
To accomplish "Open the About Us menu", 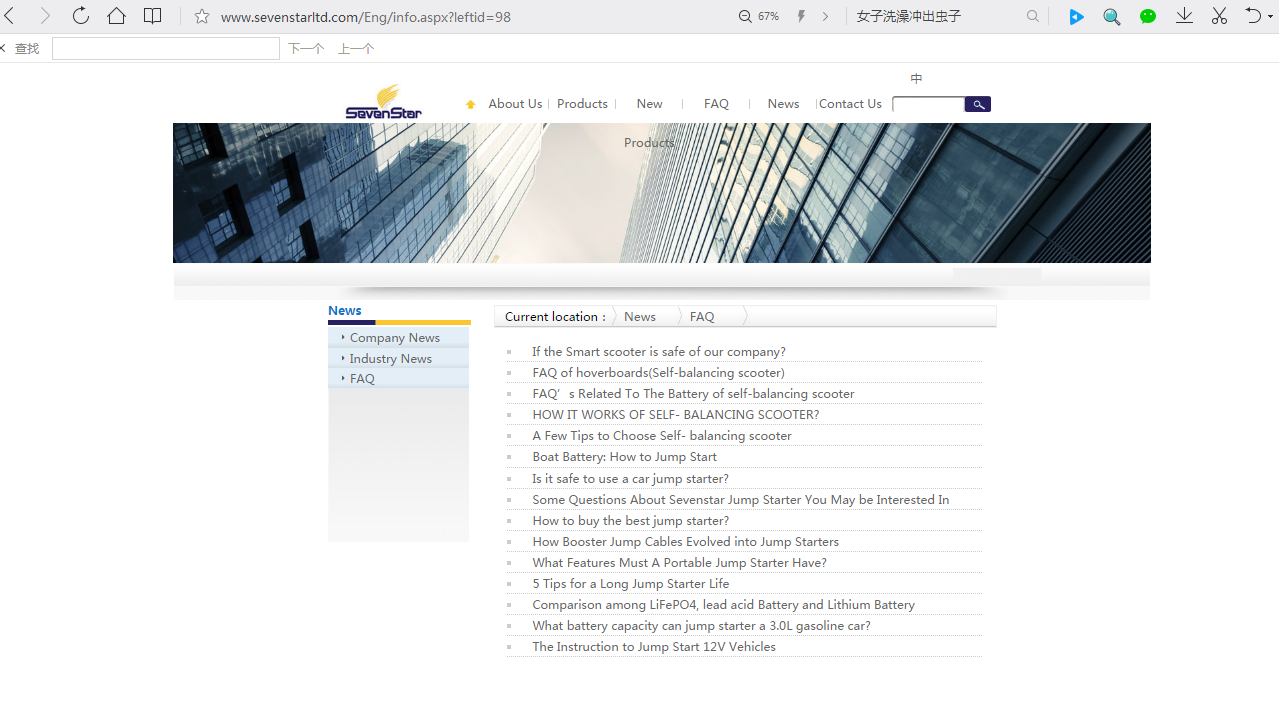I will pos(515,104).
